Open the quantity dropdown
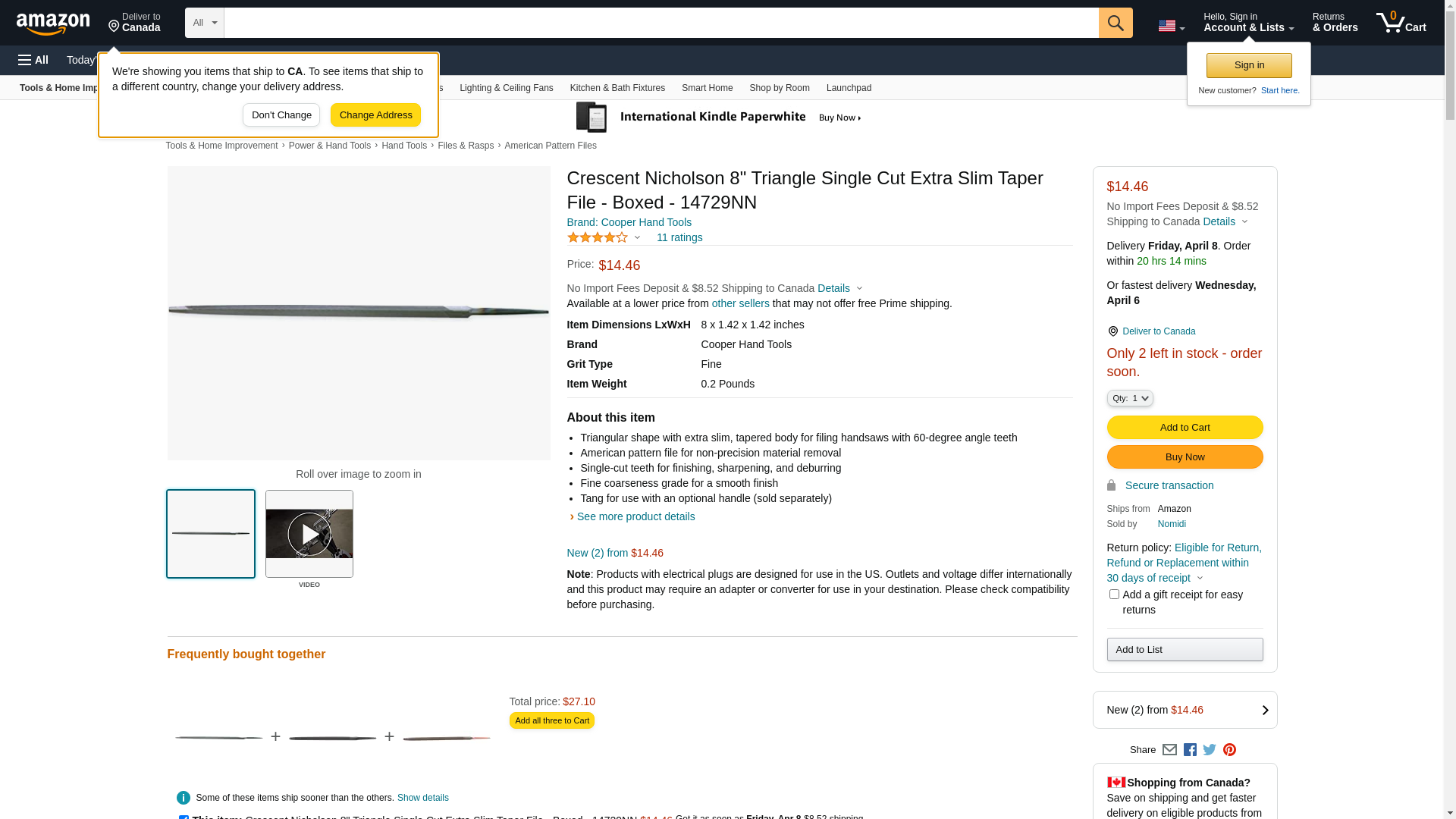1456x819 pixels. (x=1129, y=398)
